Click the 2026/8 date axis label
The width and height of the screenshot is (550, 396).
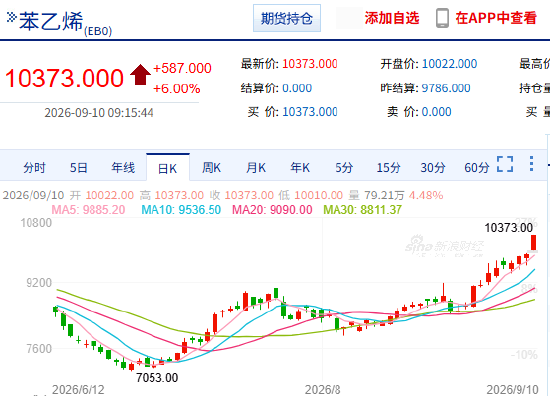click(x=322, y=389)
